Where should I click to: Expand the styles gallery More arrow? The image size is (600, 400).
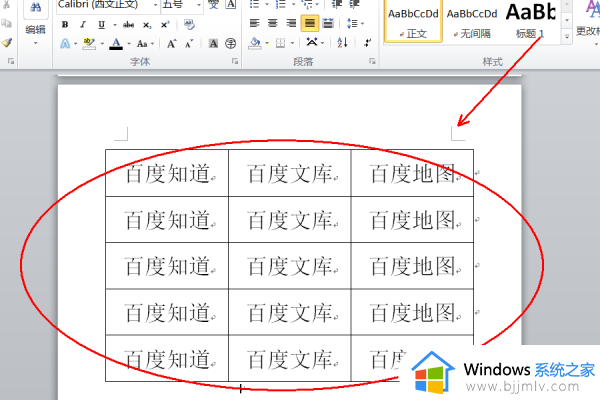click(x=567, y=37)
